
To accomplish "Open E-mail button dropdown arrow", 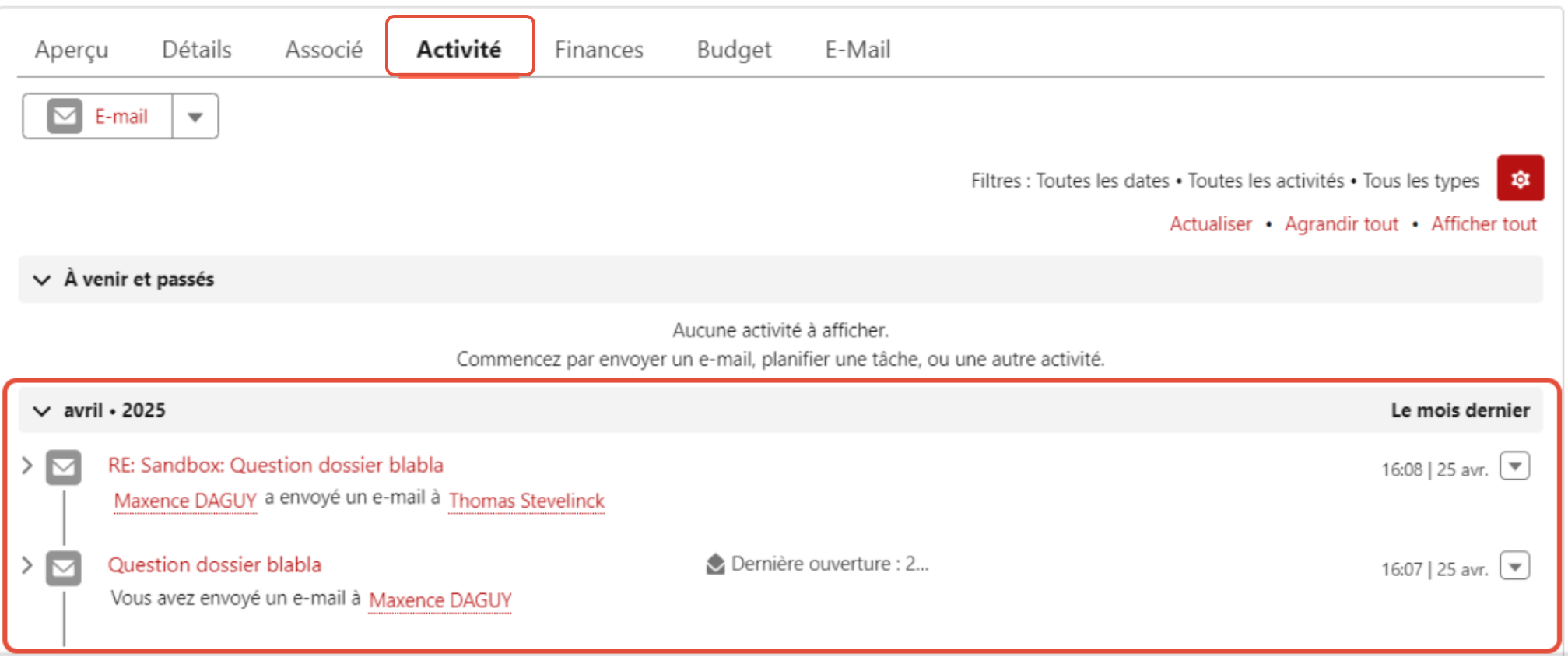I will pos(195,117).
